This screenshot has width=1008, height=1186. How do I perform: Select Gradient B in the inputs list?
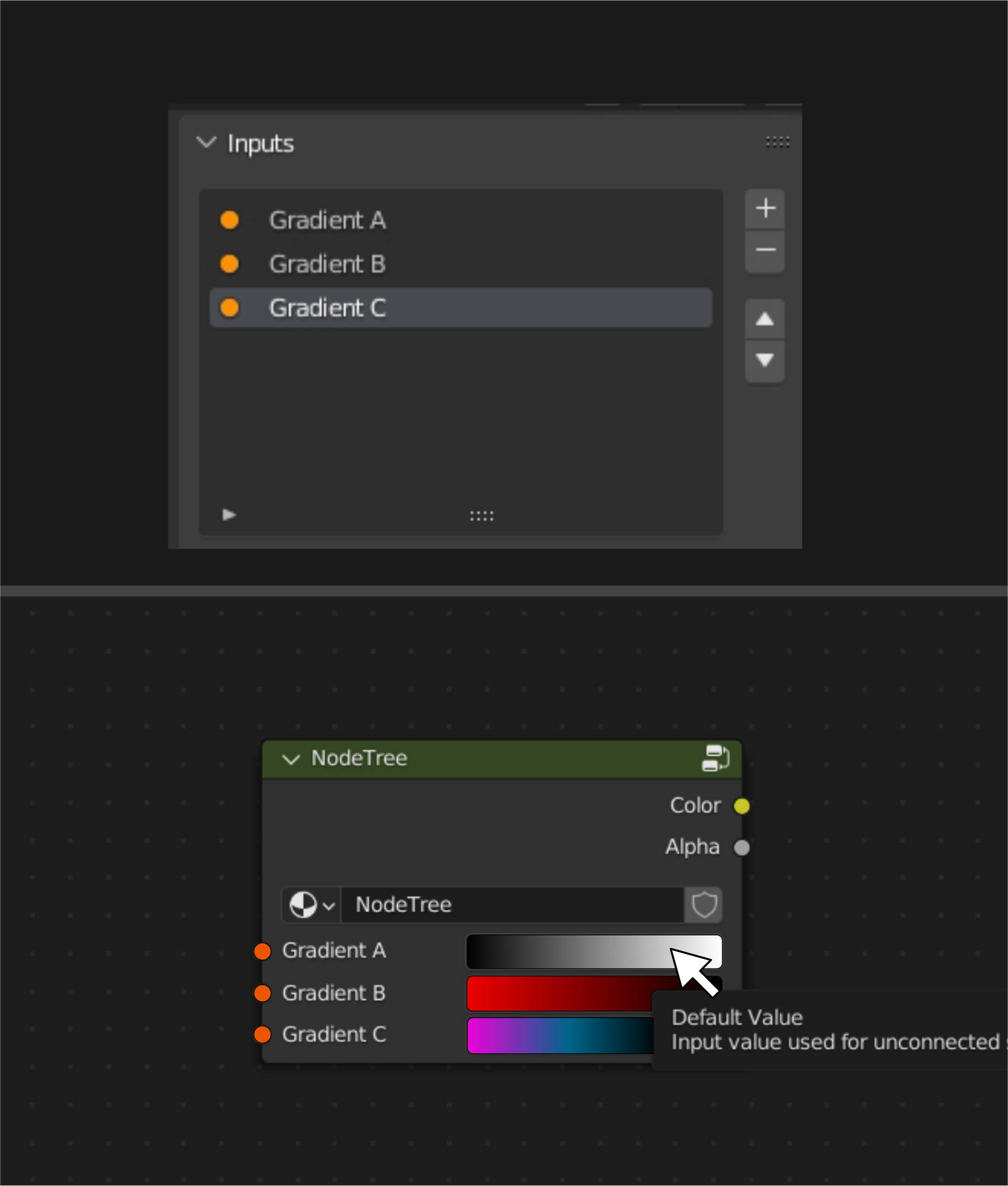(460, 264)
